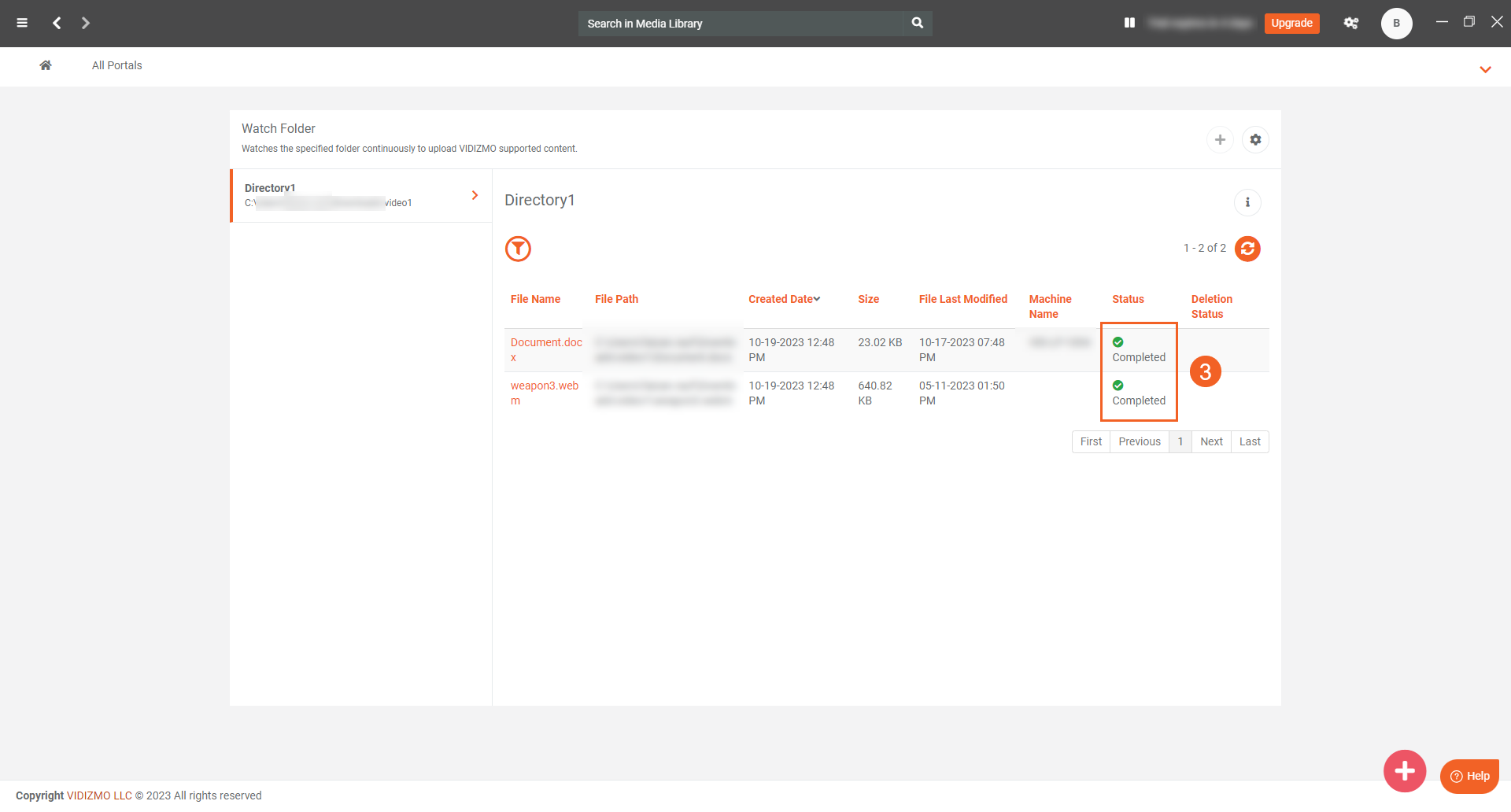Viewport: 1511px width, 812px height.
Task: Go to home via house icon
Action: point(46,65)
